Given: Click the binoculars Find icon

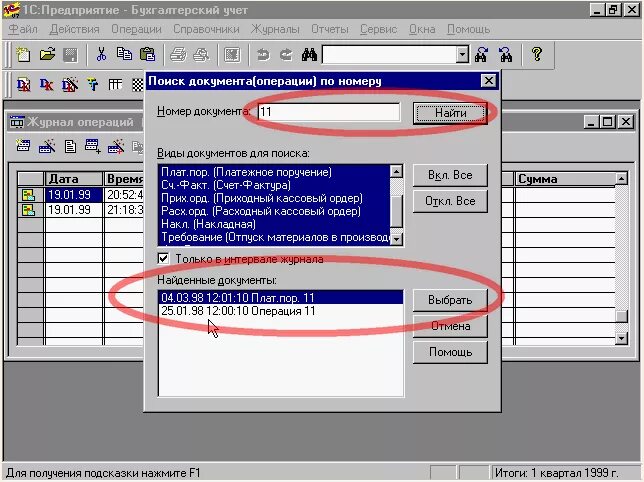Looking at the screenshot, I should (309, 54).
